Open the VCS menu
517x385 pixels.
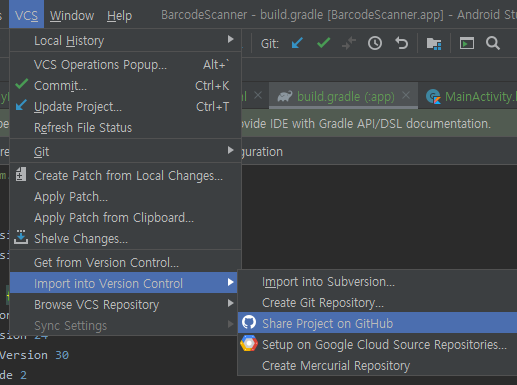pyautogui.click(x=26, y=15)
